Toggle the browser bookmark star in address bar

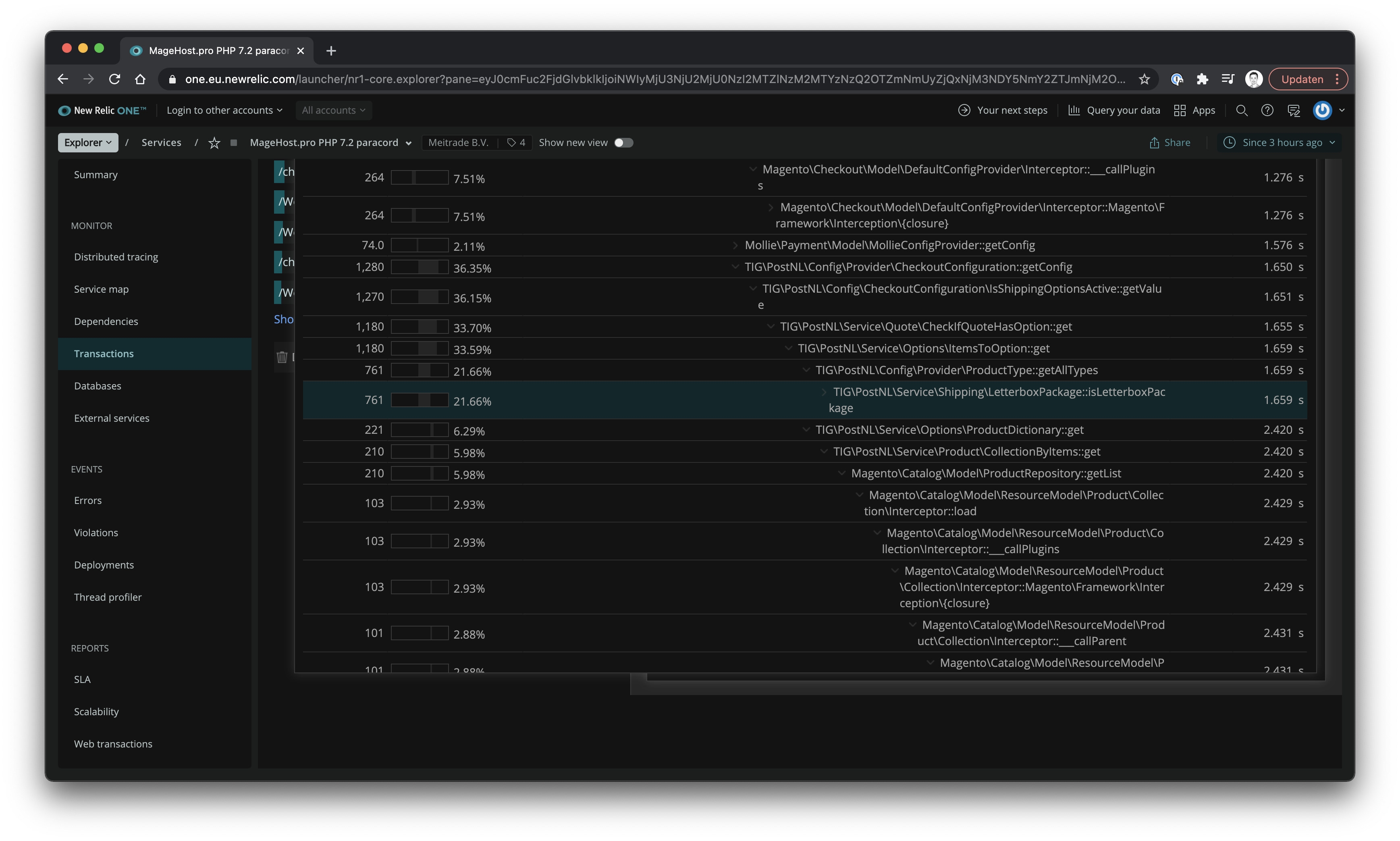coord(1145,79)
